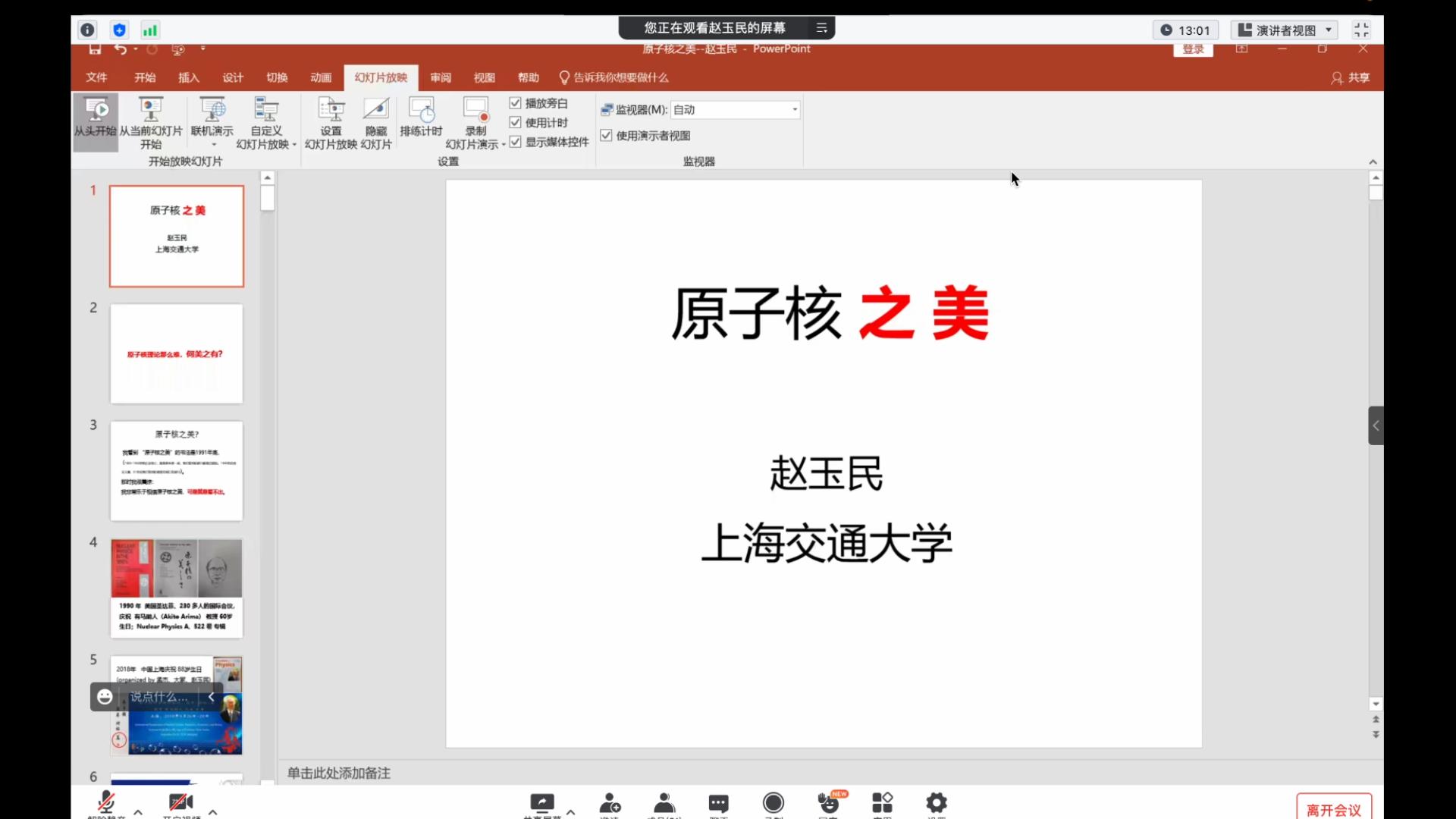
Task: Click Rehearse Timings (排练计时) icon
Action: [x=421, y=118]
